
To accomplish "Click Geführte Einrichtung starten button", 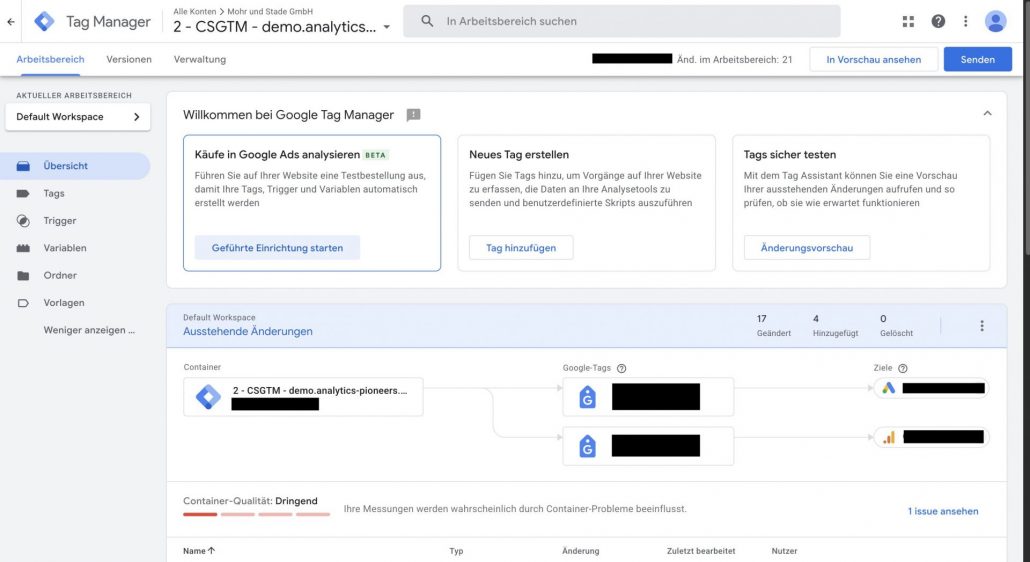I will point(277,248).
